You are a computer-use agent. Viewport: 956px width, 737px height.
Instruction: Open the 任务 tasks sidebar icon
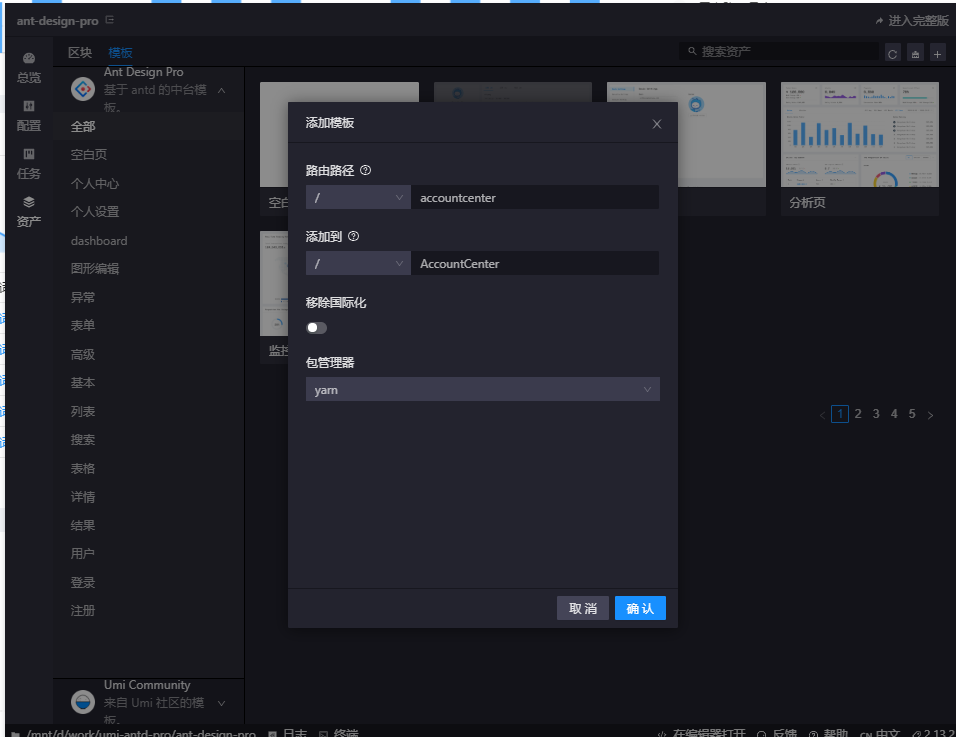(29, 165)
